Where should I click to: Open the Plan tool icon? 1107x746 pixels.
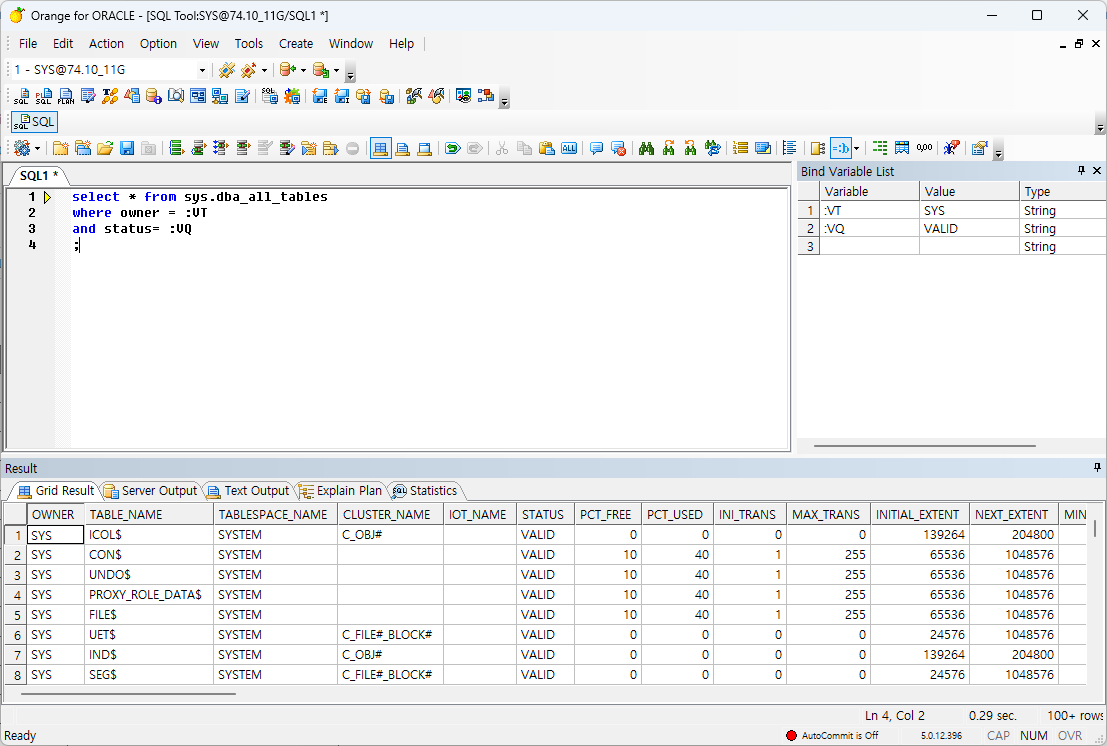pos(66,96)
